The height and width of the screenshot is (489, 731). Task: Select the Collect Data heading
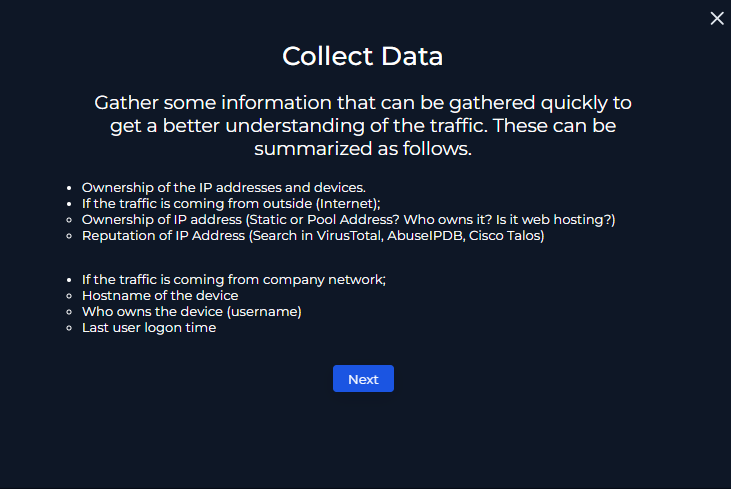point(362,56)
